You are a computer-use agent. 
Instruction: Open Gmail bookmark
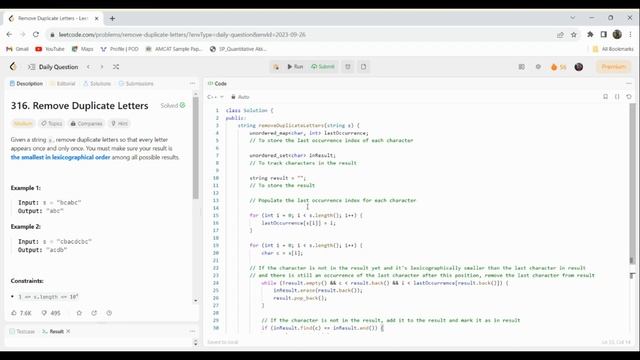[17, 49]
